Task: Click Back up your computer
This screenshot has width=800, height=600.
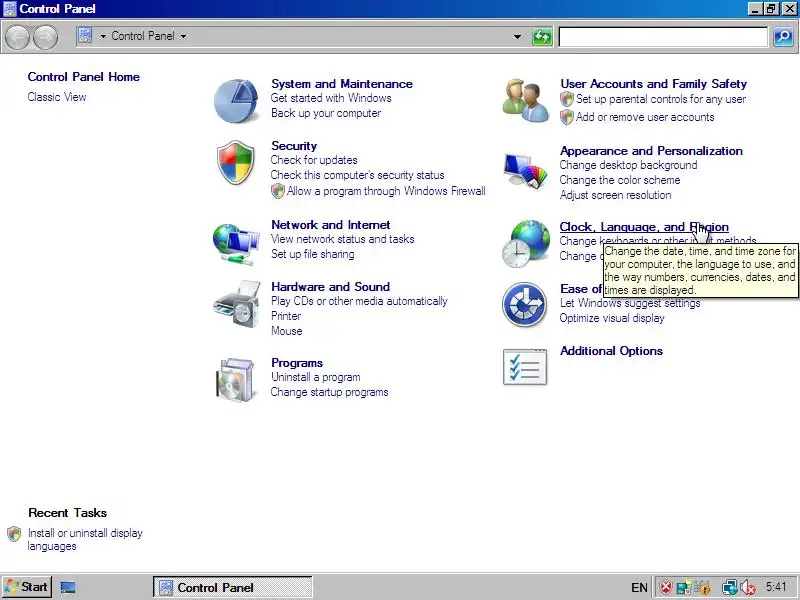Action: 326,113
